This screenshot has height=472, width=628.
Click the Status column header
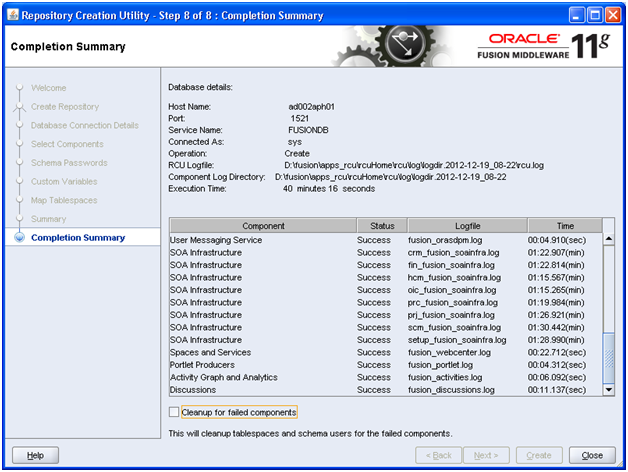click(382, 226)
